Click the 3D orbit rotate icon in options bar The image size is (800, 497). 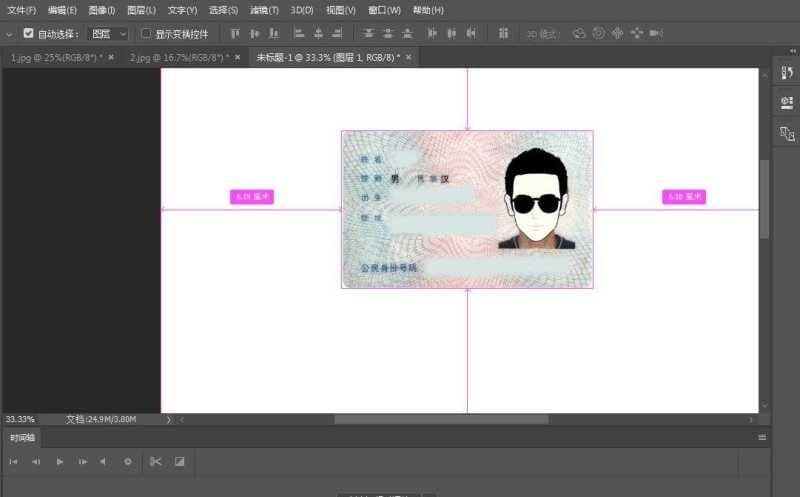coord(579,33)
